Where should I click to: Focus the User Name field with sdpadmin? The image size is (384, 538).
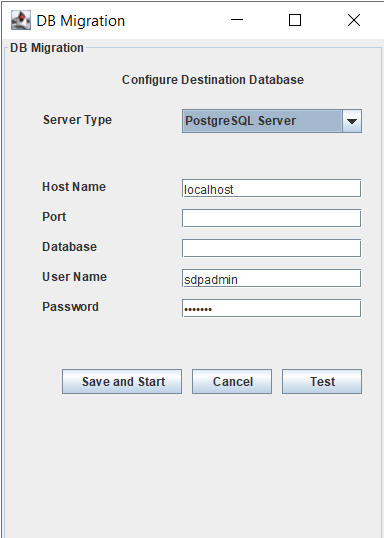pyautogui.click(x=271, y=278)
